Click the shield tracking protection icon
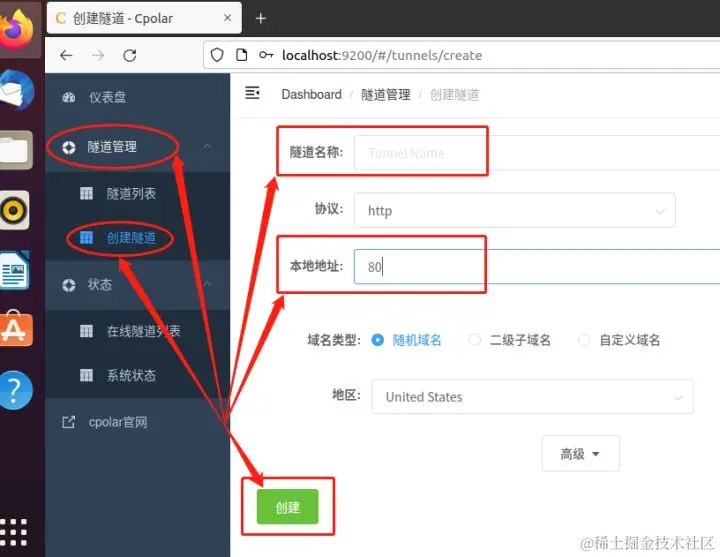The width and height of the screenshot is (720, 557). tap(217, 55)
